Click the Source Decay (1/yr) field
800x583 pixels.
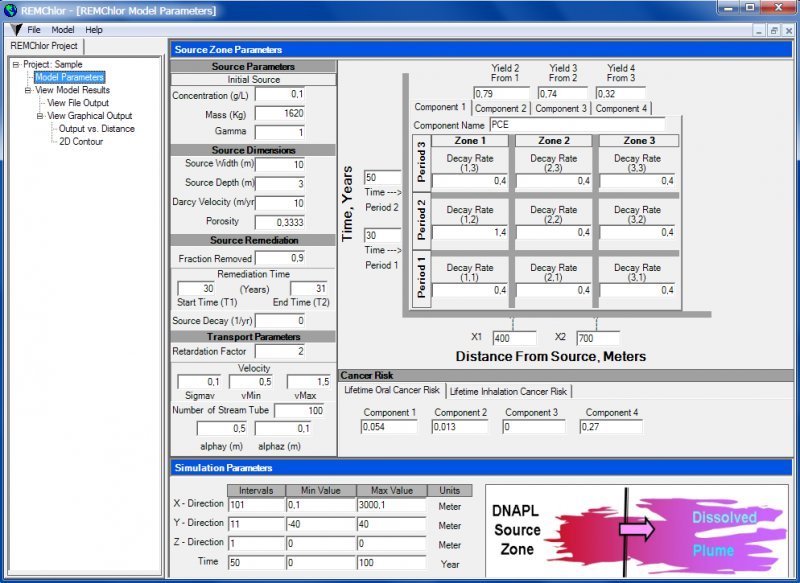click(x=280, y=321)
